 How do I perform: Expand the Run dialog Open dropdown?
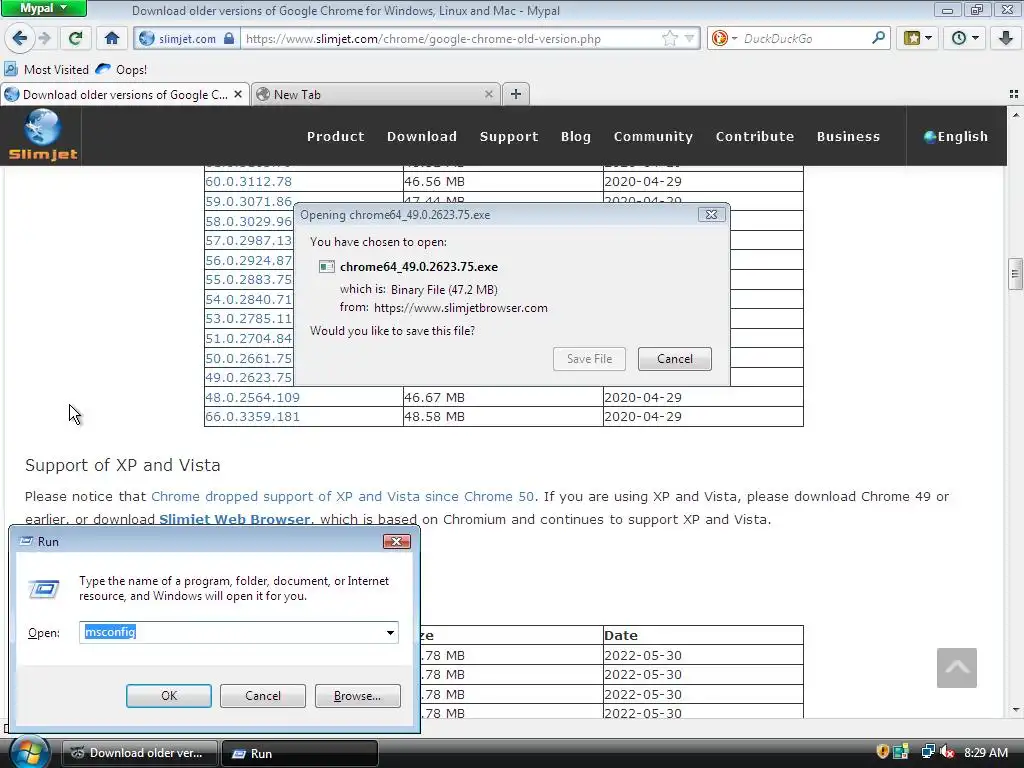click(390, 632)
